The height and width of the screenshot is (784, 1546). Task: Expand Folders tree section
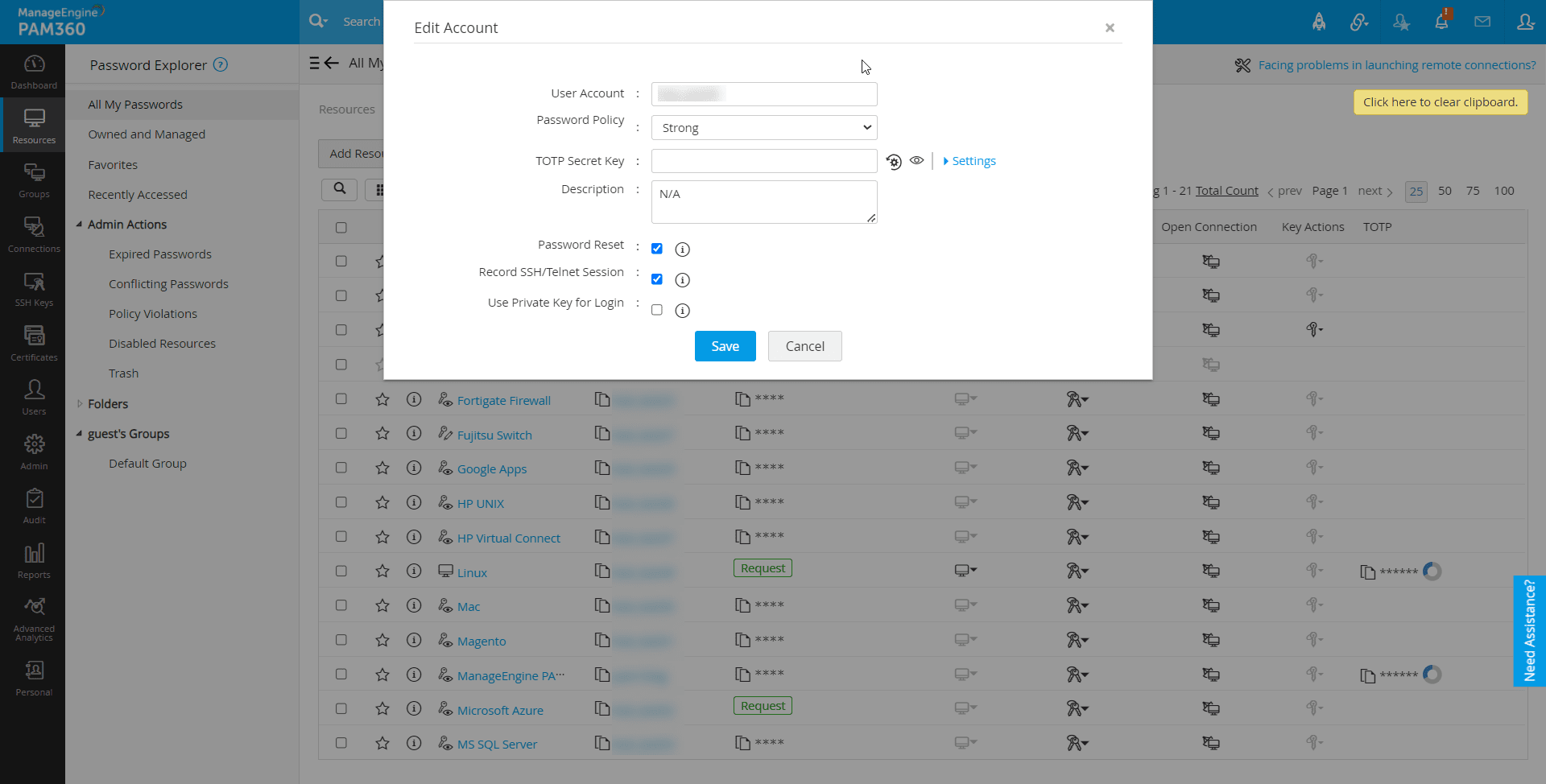coord(79,404)
